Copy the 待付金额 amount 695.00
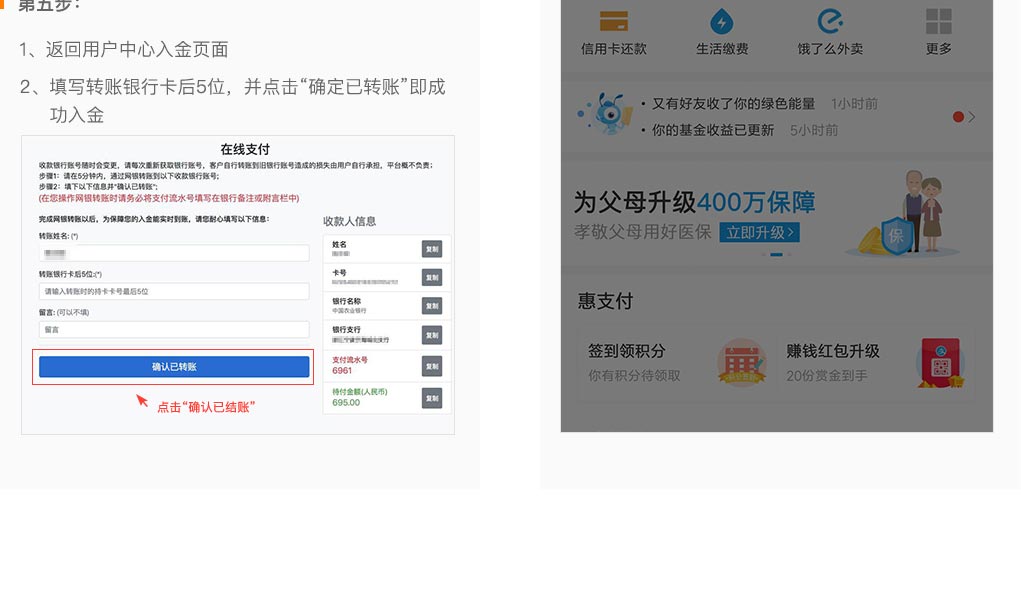Image resolution: width=1021 pixels, height=600 pixels. coord(431,398)
